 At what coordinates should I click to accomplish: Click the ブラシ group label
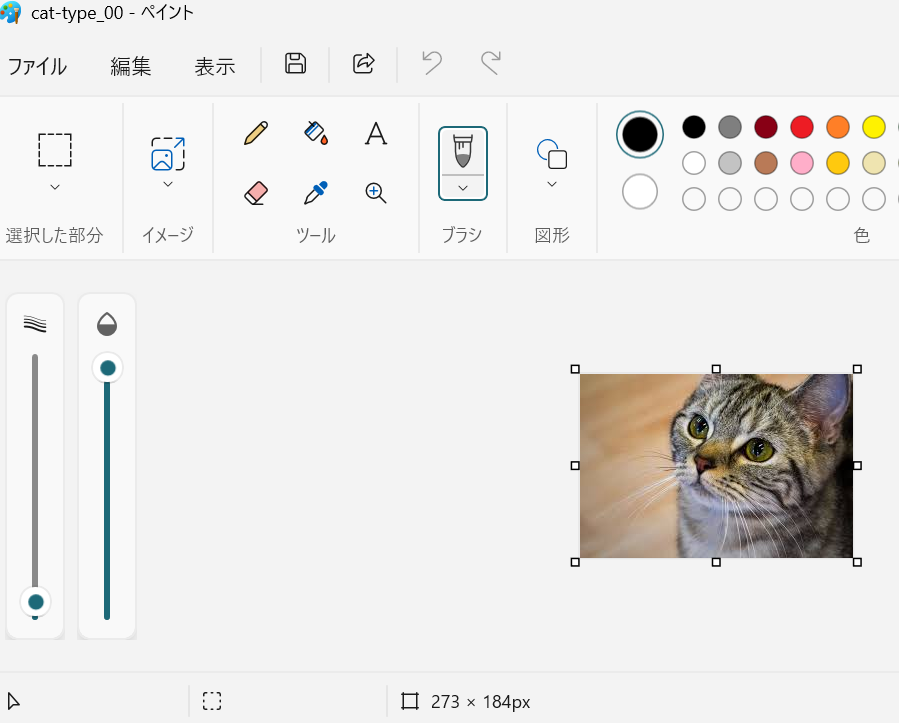462,235
